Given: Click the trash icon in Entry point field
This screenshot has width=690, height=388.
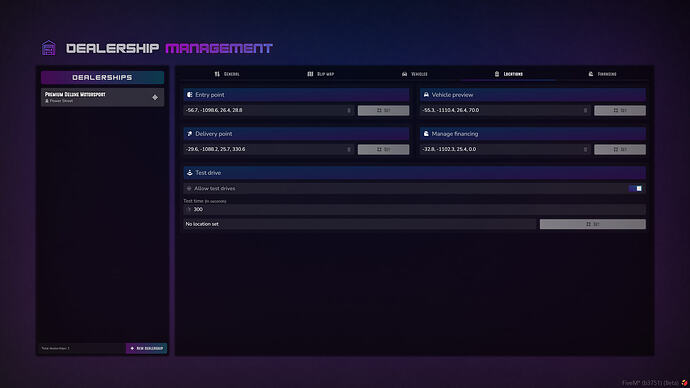Looking at the screenshot, I should pyautogui.click(x=349, y=110).
